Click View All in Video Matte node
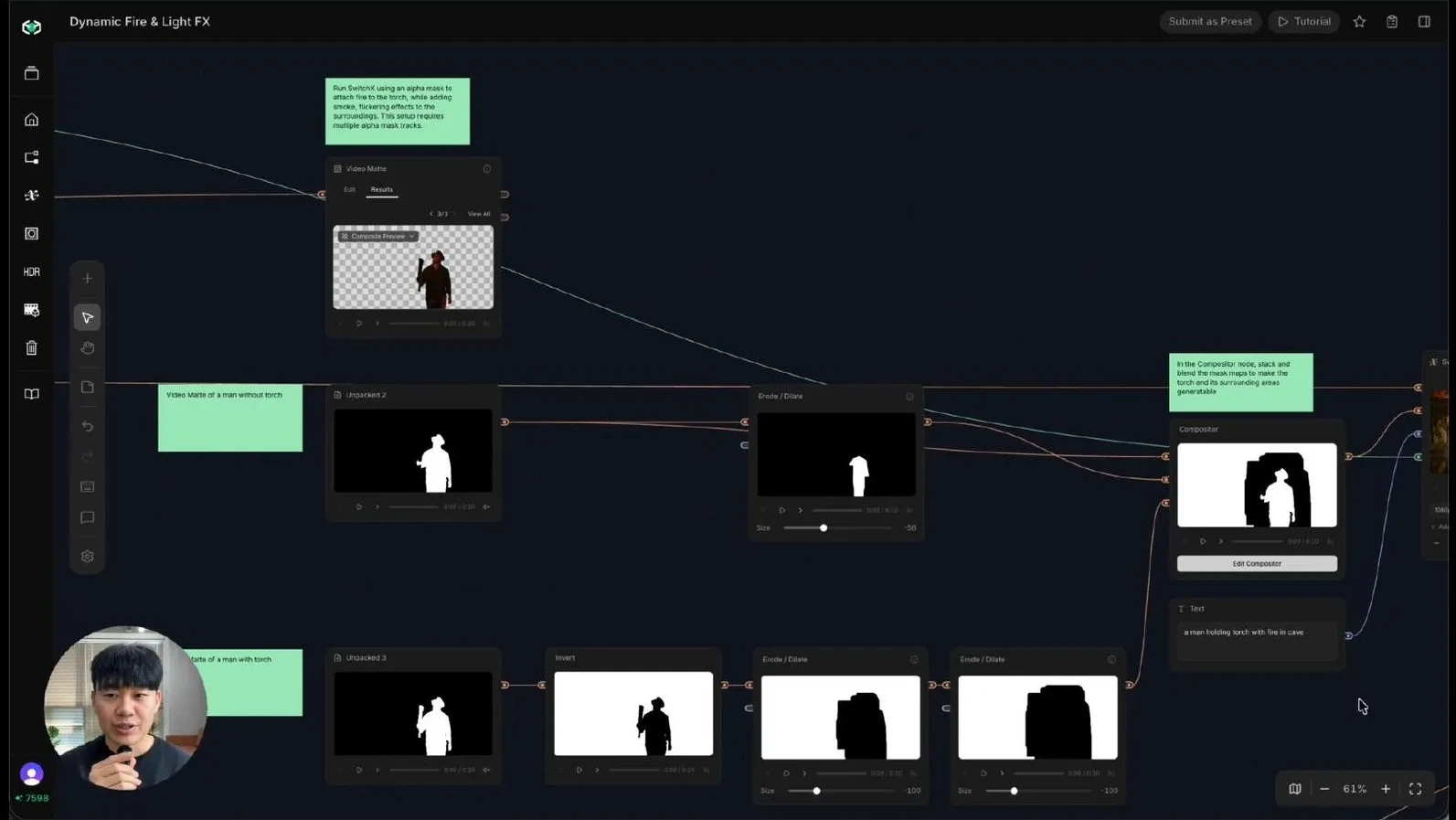 click(x=479, y=214)
